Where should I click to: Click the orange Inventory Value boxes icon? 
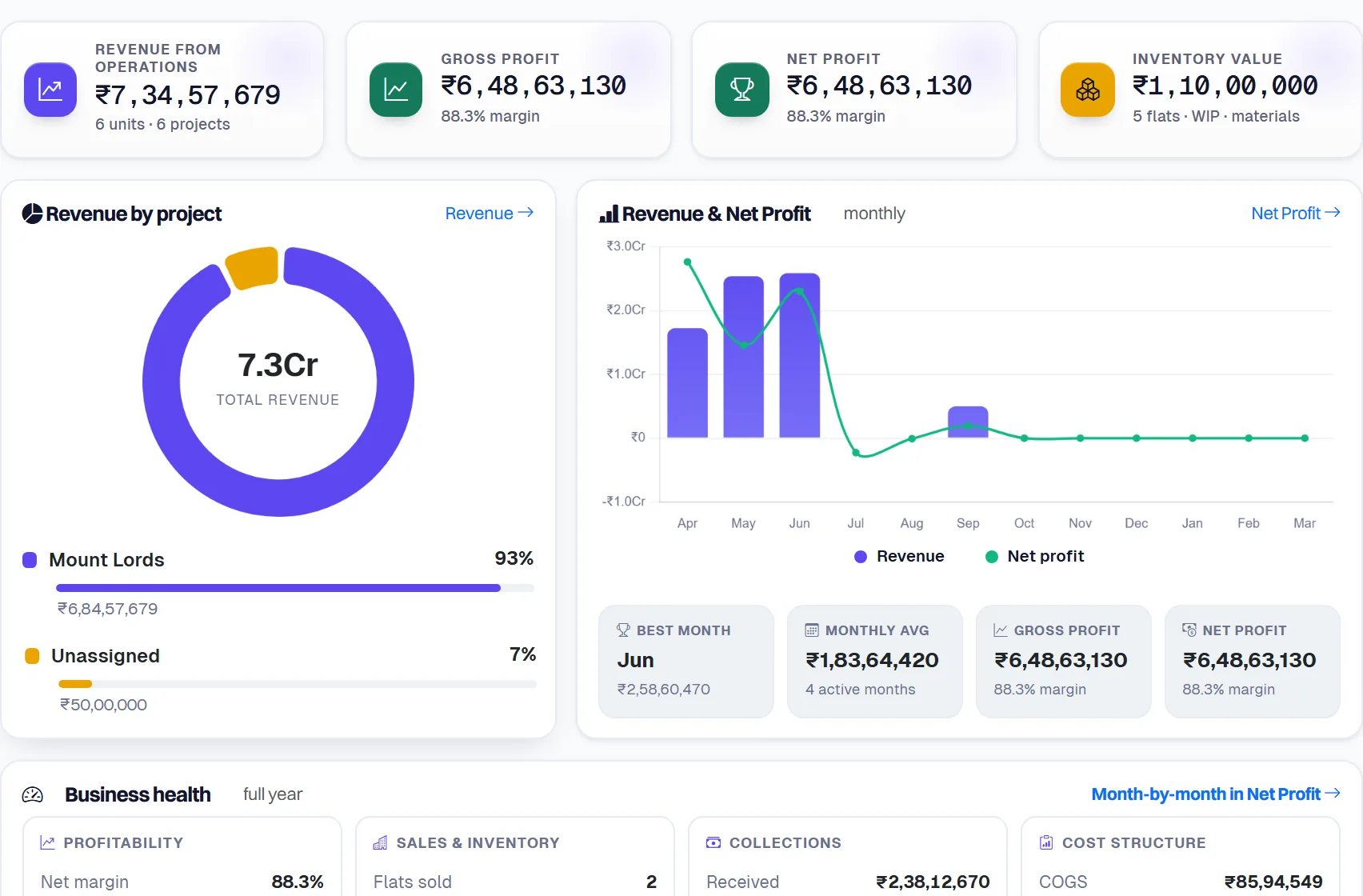coord(1088,90)
